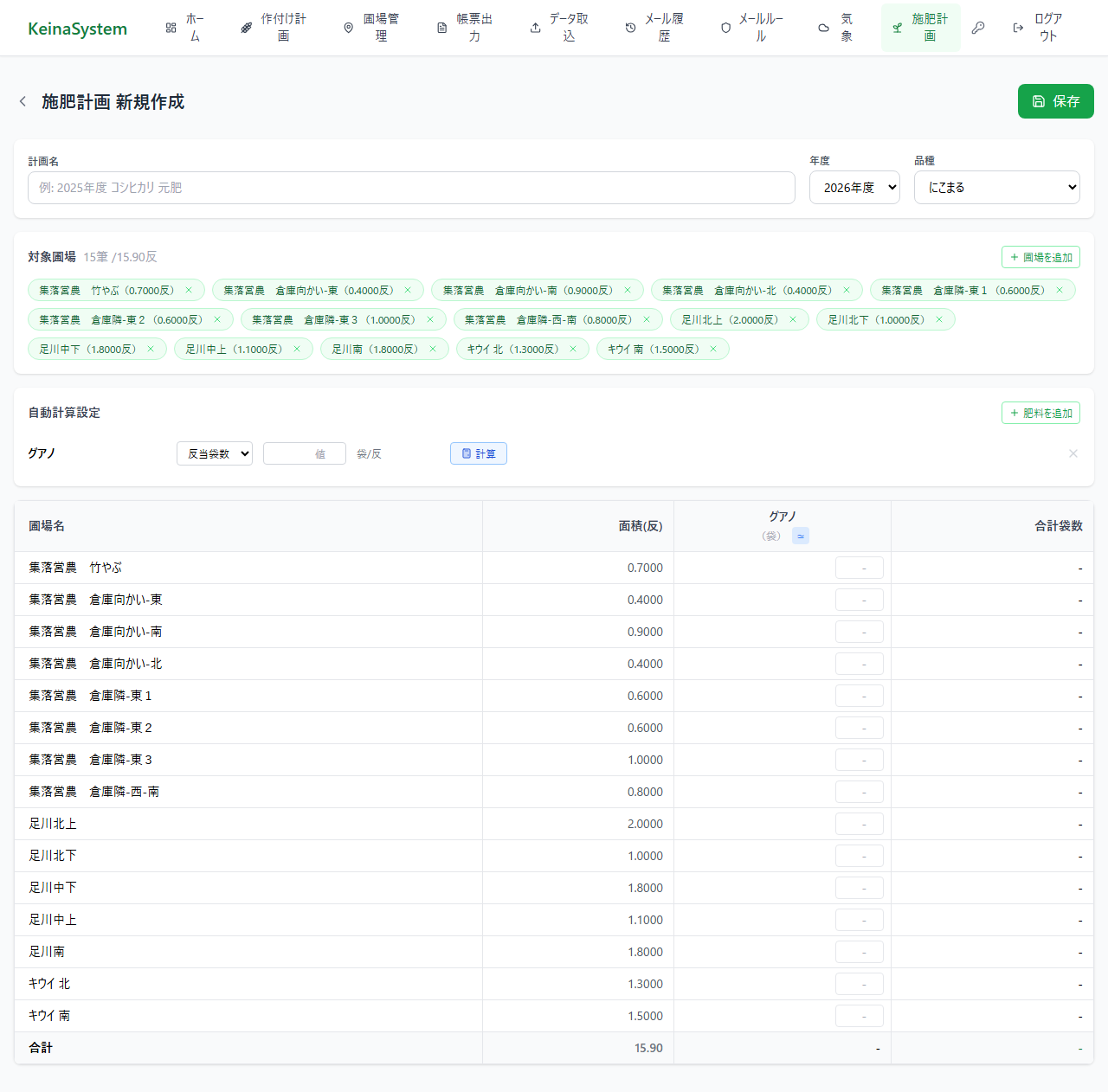The width and height of the screenshot is (1108, 1092).
Task: Click the approximate toggle icon under グアノ header
Action: (801, 536)
